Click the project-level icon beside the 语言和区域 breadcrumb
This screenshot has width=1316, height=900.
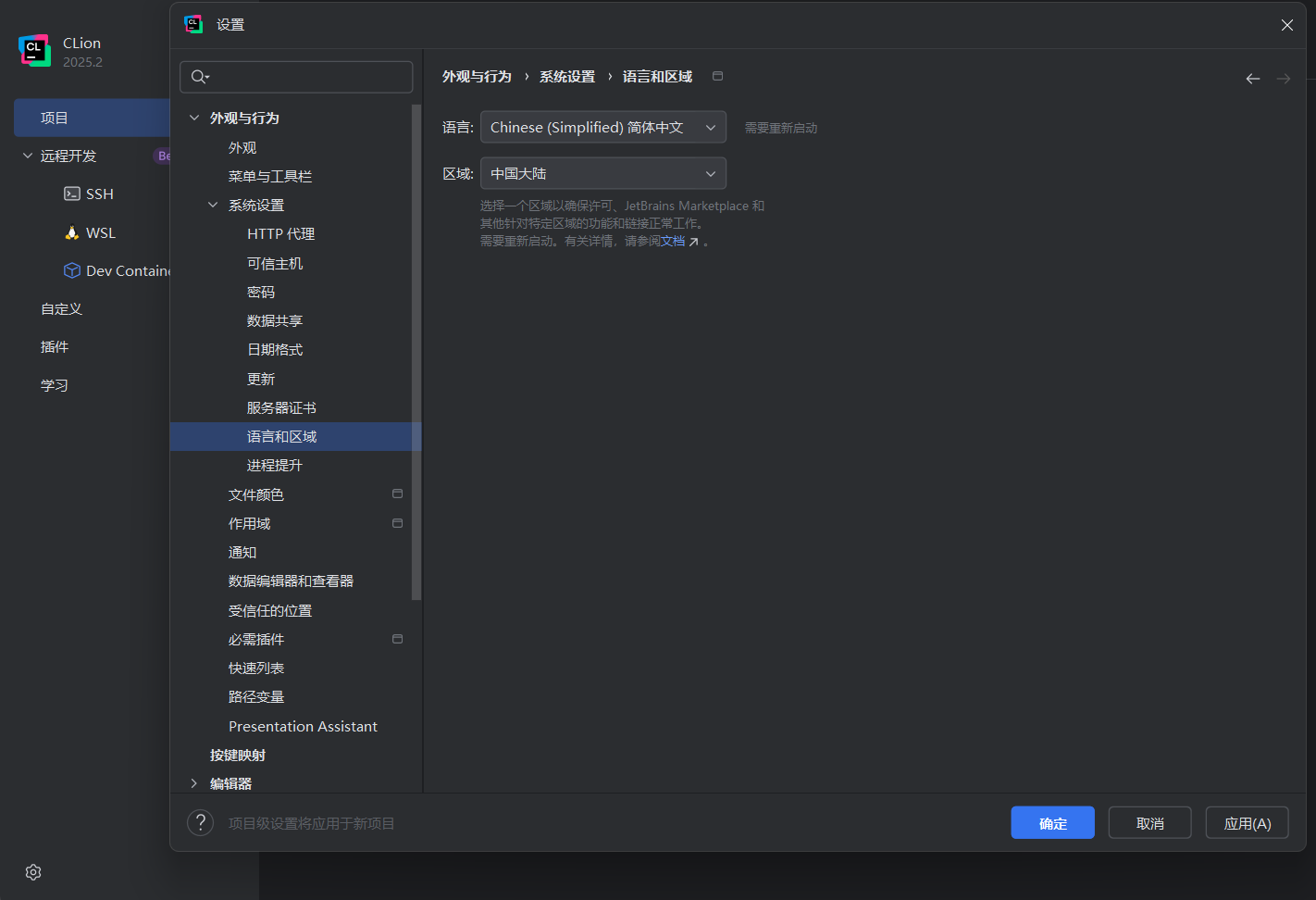717,76
